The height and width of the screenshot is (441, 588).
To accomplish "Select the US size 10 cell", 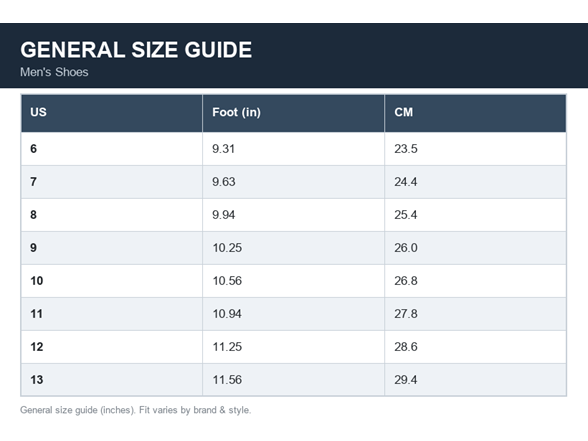I will tap(112, 281).
